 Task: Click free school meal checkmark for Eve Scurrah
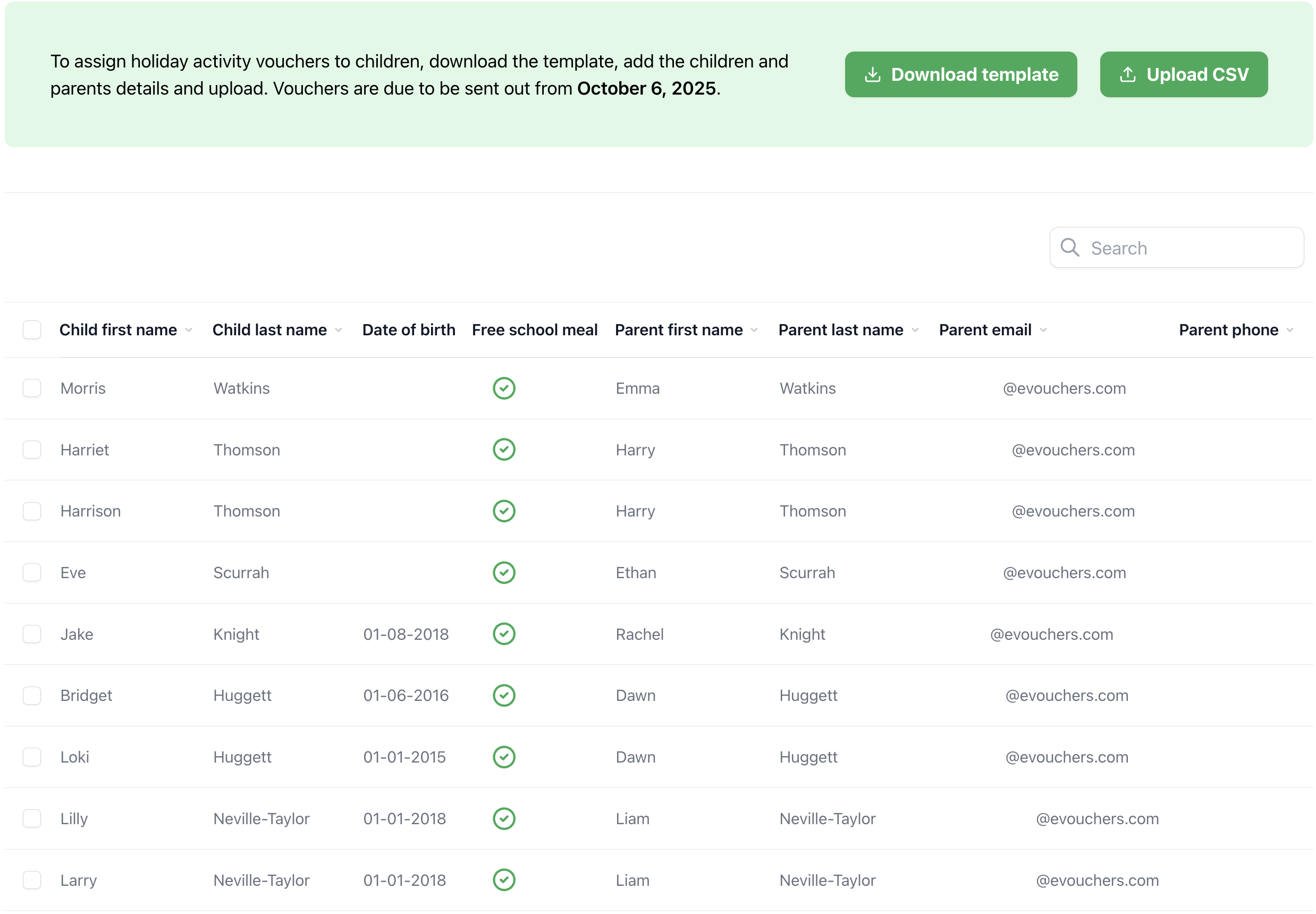(x=503, y=572)
